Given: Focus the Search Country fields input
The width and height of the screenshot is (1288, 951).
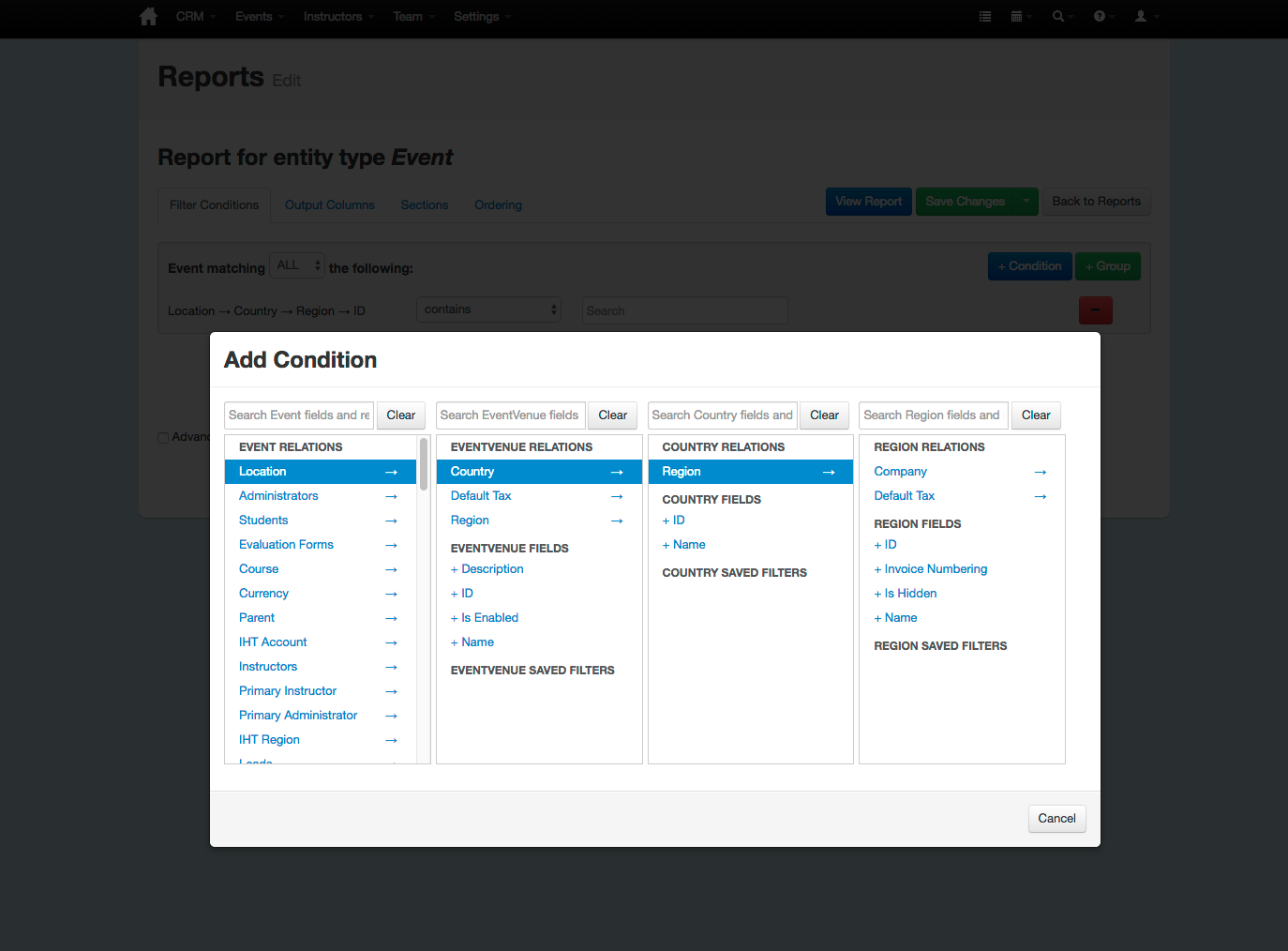Looking at the screenshot, I should click(x=723, y=415).
